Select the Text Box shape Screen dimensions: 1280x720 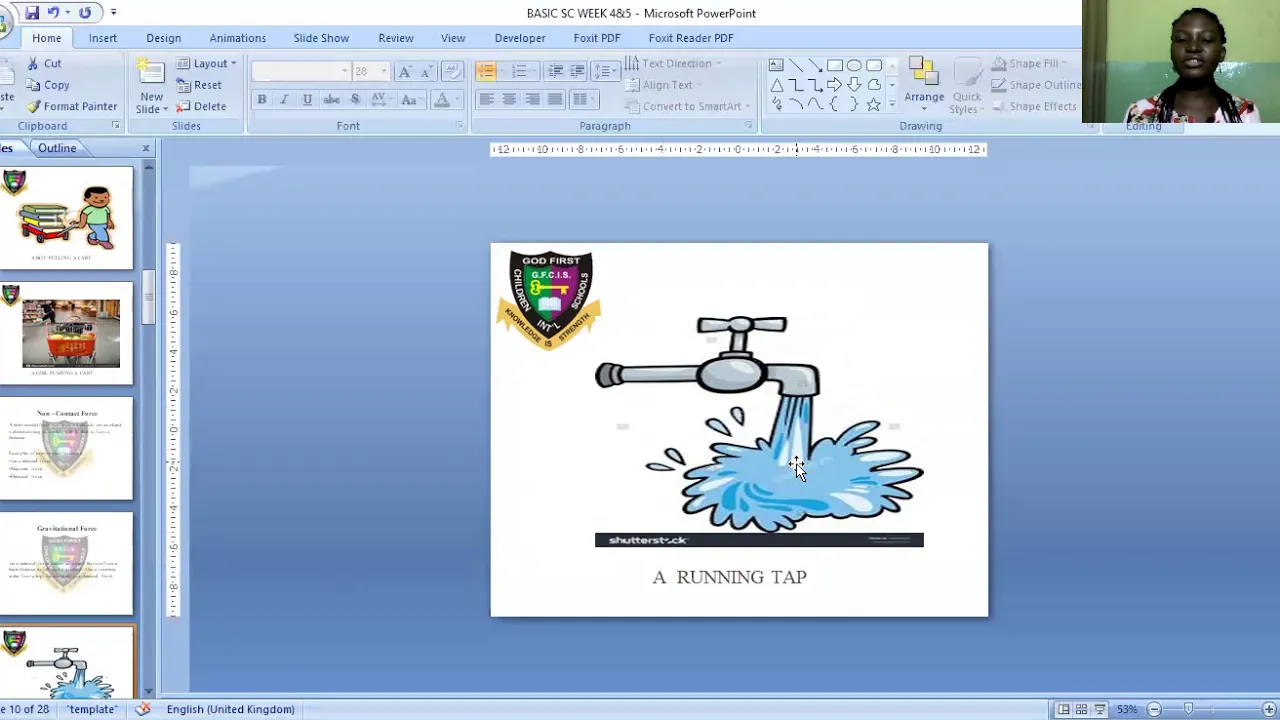coord(776,66)
